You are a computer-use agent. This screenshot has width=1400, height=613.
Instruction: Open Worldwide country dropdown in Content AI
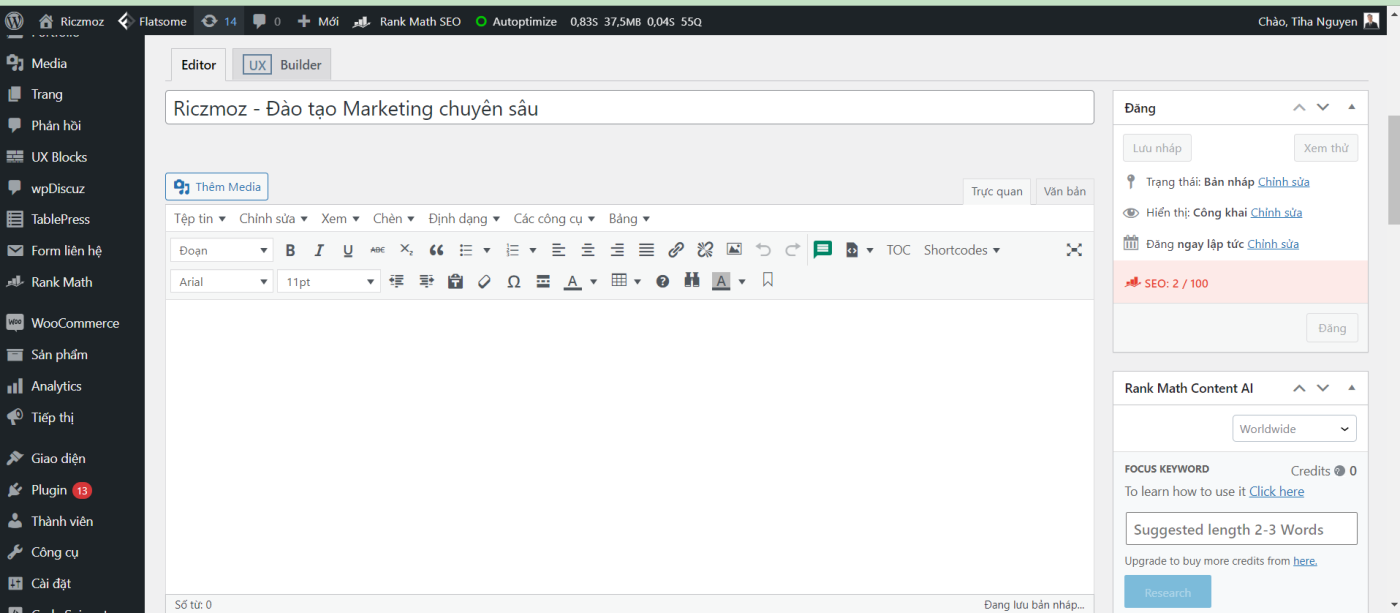pos(1294,429)
